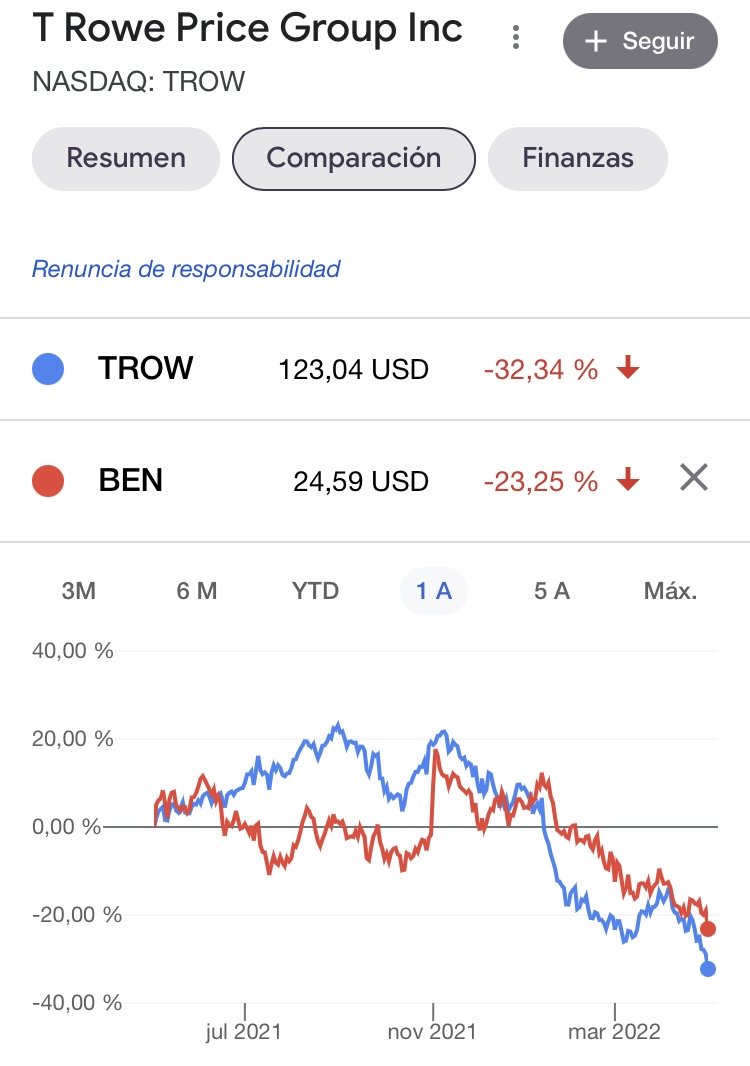Click the blue TROW color dot
The height and width of the screenshot is (1066, 750).
click(x=48, y=370)
